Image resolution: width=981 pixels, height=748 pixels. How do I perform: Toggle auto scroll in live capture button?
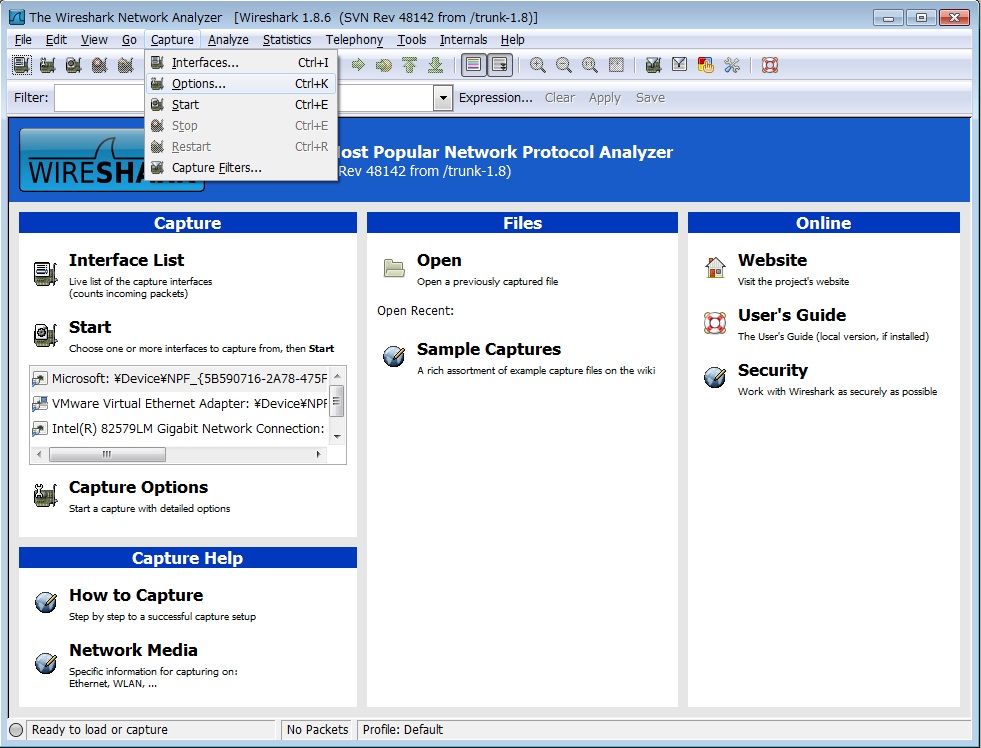pos(500,64)
